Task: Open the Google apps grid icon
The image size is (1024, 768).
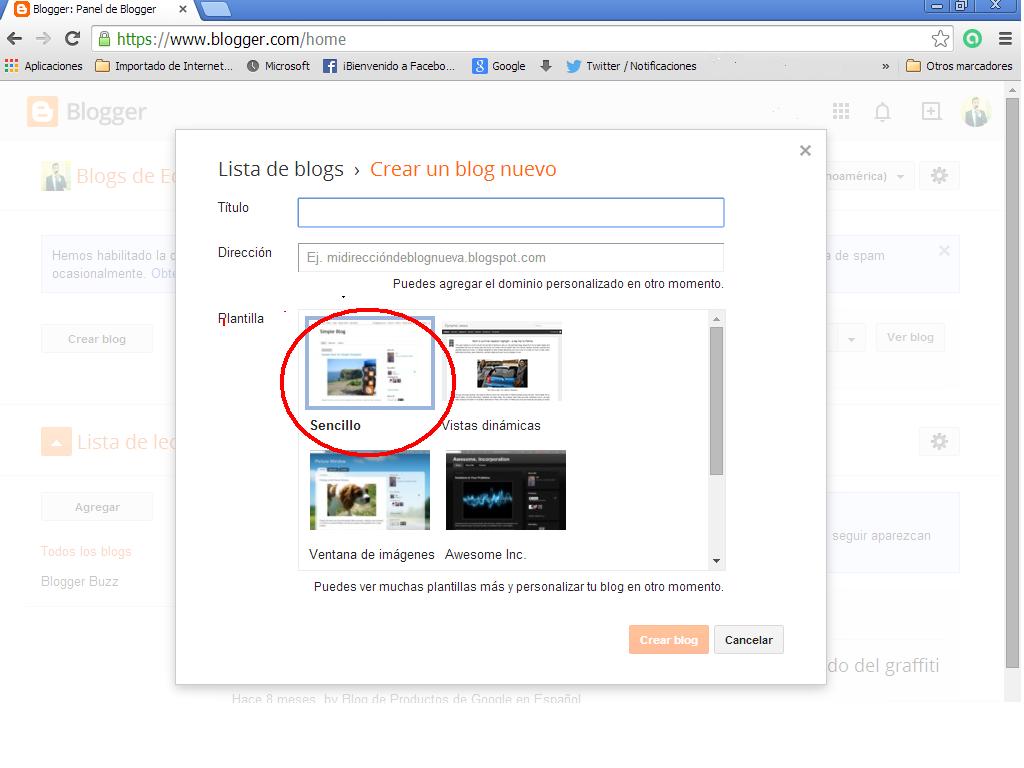Action: point(841,111)
